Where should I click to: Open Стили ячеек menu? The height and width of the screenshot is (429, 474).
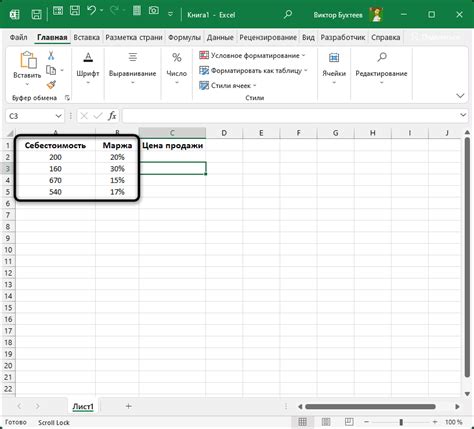coord(228,86)
